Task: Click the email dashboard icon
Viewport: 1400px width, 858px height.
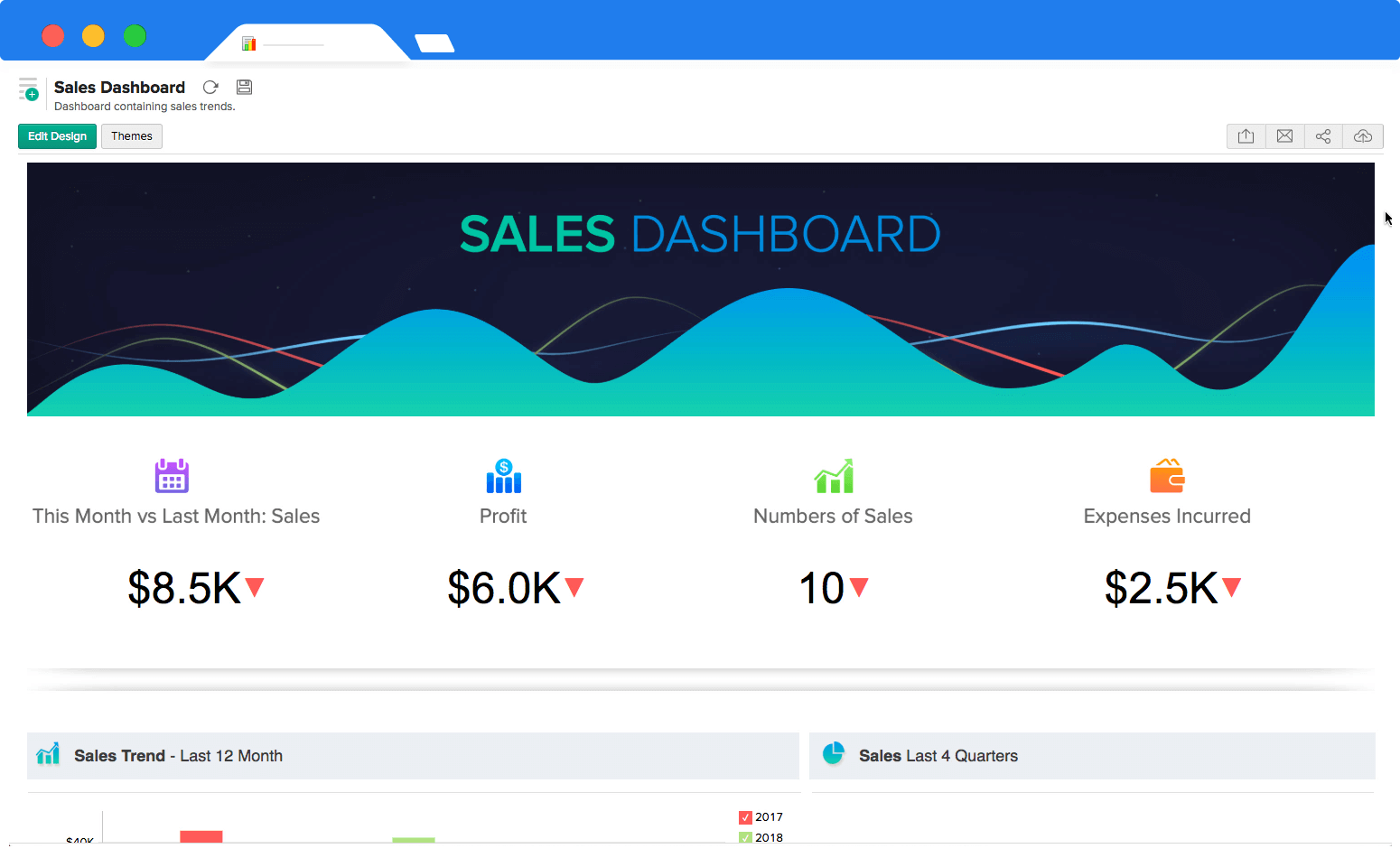Action: [x=1284, y=136]
